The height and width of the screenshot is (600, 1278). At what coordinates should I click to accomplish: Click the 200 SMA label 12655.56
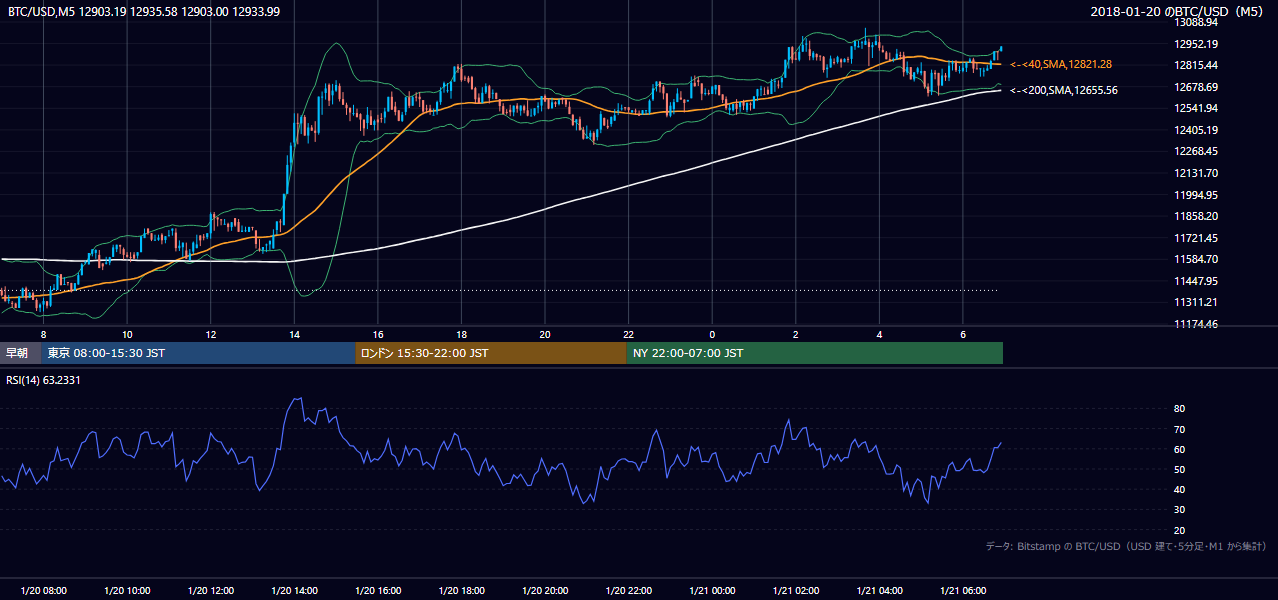coord(1064,90)
